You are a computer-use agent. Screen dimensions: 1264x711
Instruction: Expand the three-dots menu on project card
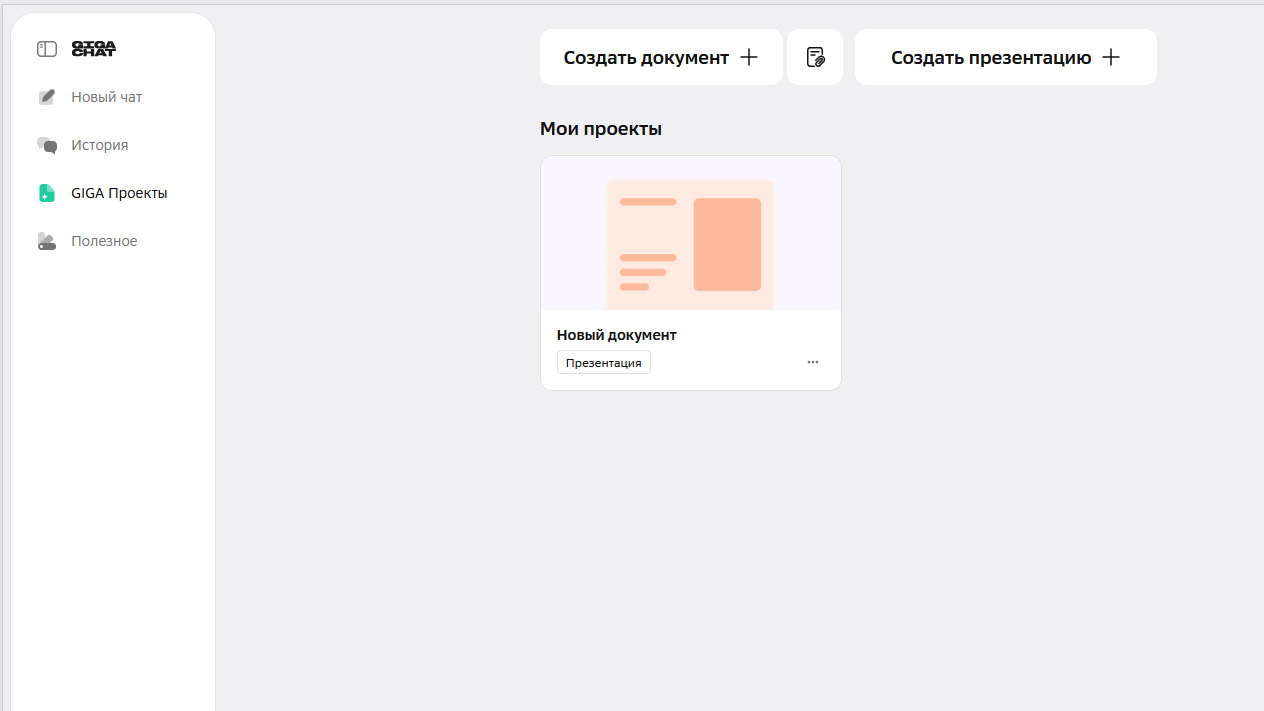pos(813,362)
